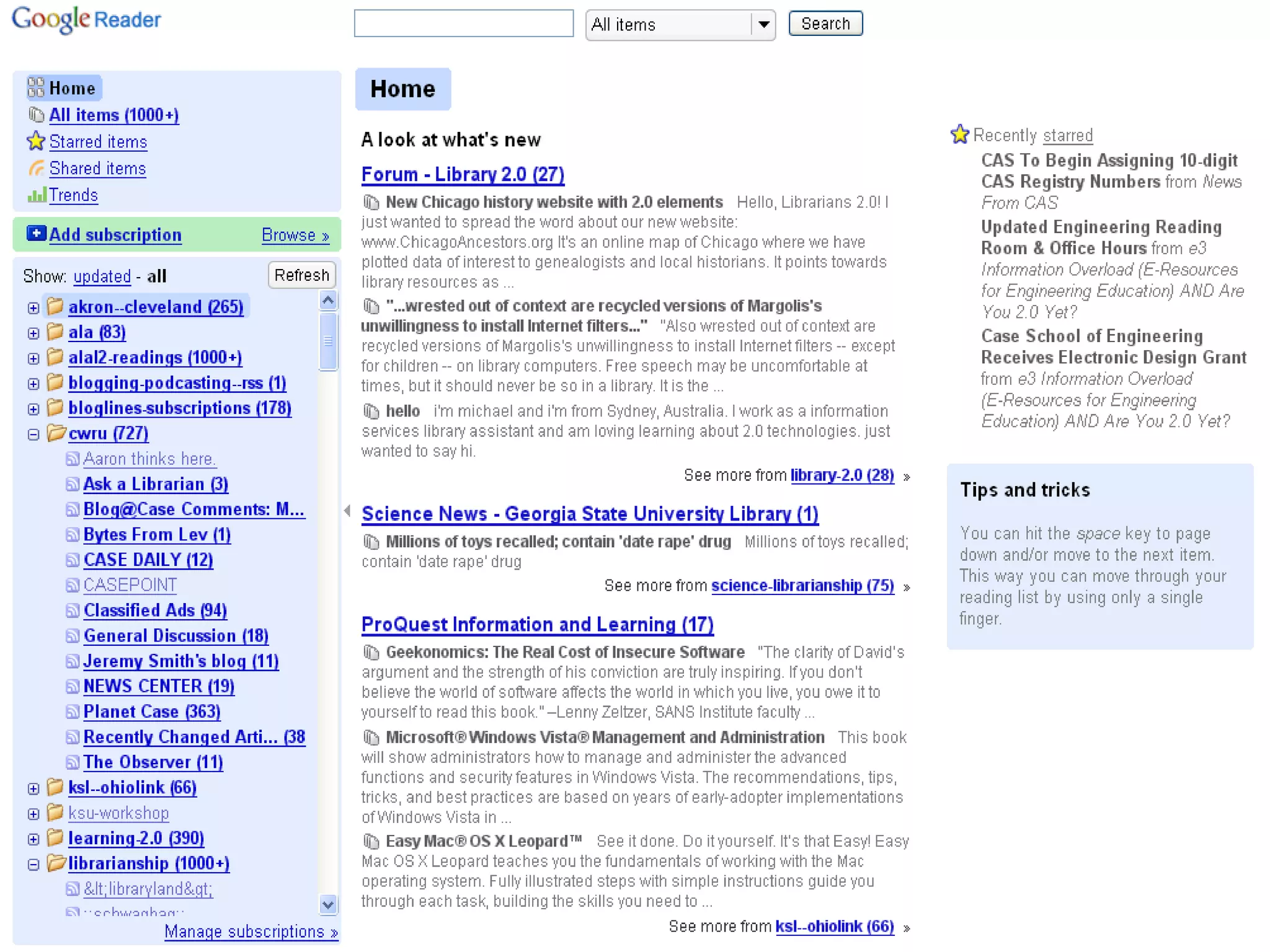Click the blue plus Add subscription icon

tap(36, 234)
